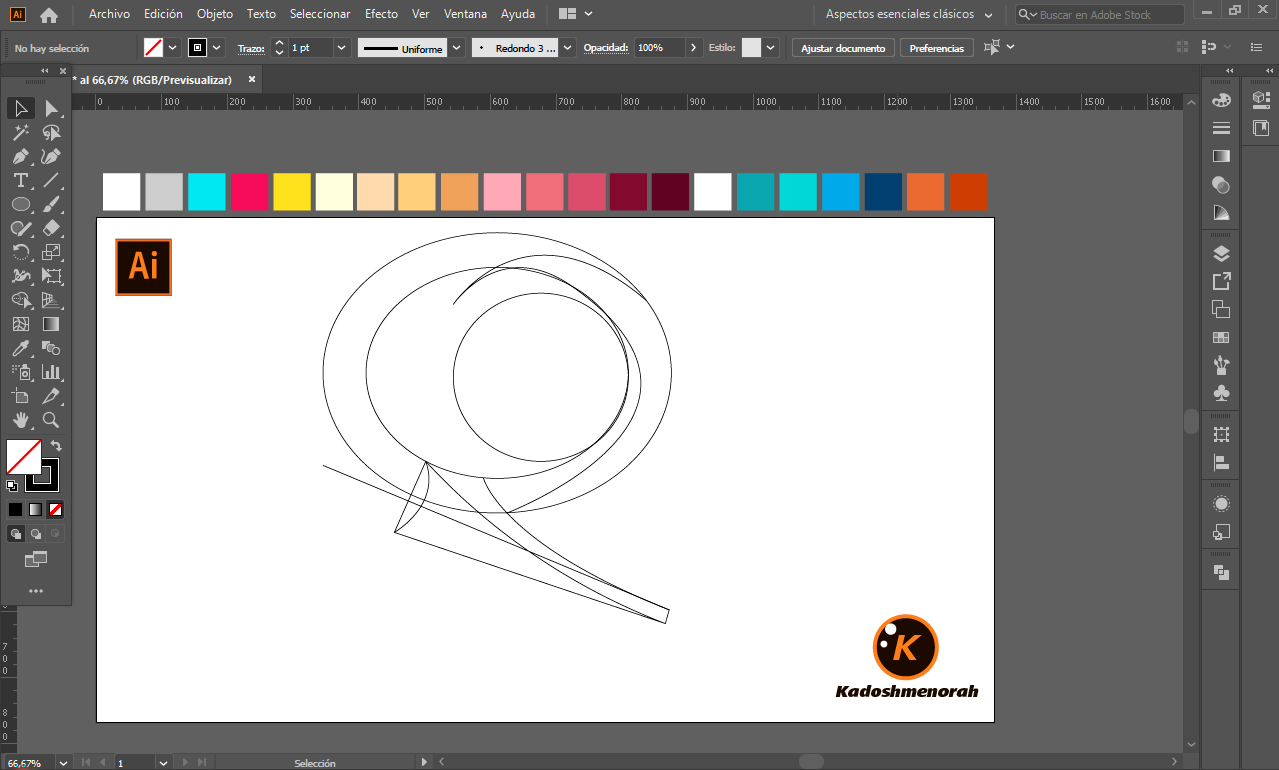Select the Zoom magnifier tool

pos(51,420)
